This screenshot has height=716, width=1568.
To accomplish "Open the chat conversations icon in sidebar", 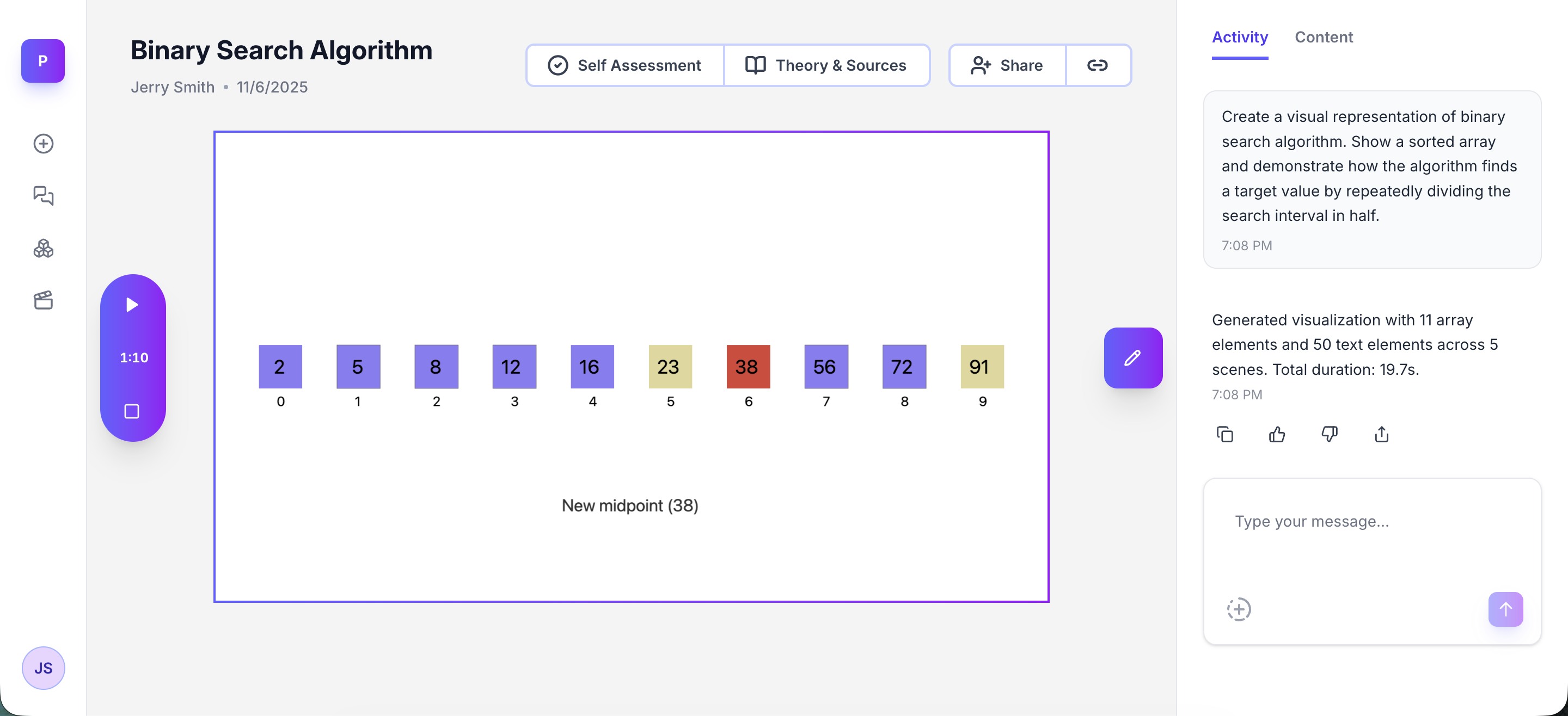I will (x=42, y=196).
